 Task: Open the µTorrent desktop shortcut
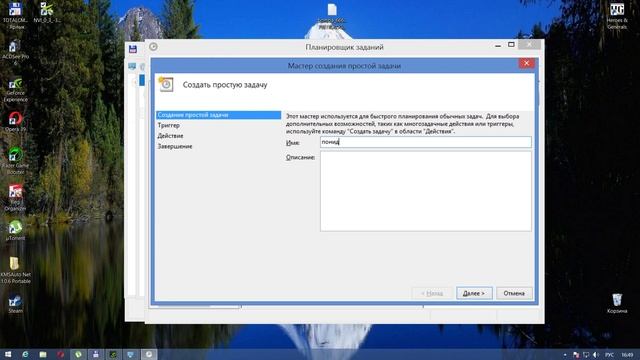click(15, 230)
